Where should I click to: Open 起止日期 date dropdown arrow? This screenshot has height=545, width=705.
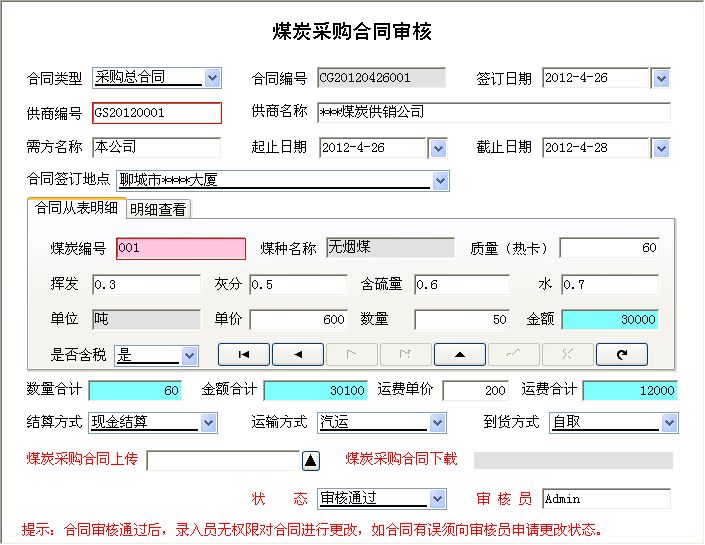coord(438,148)
